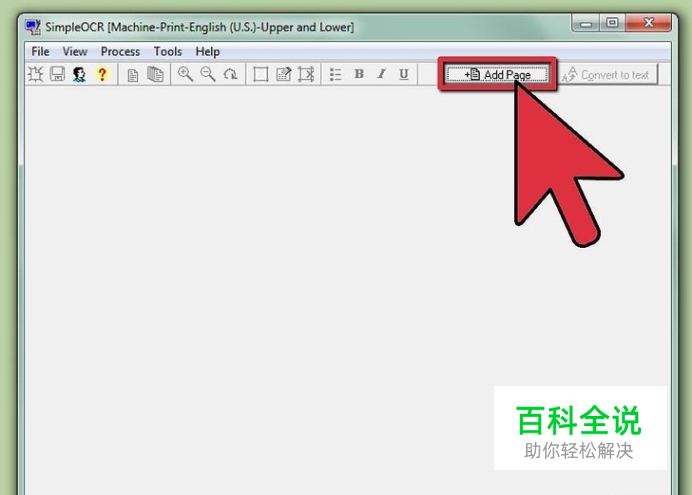Screen dimensions: 692x495
Task: Open the Process menu
Action: point(120,52)
